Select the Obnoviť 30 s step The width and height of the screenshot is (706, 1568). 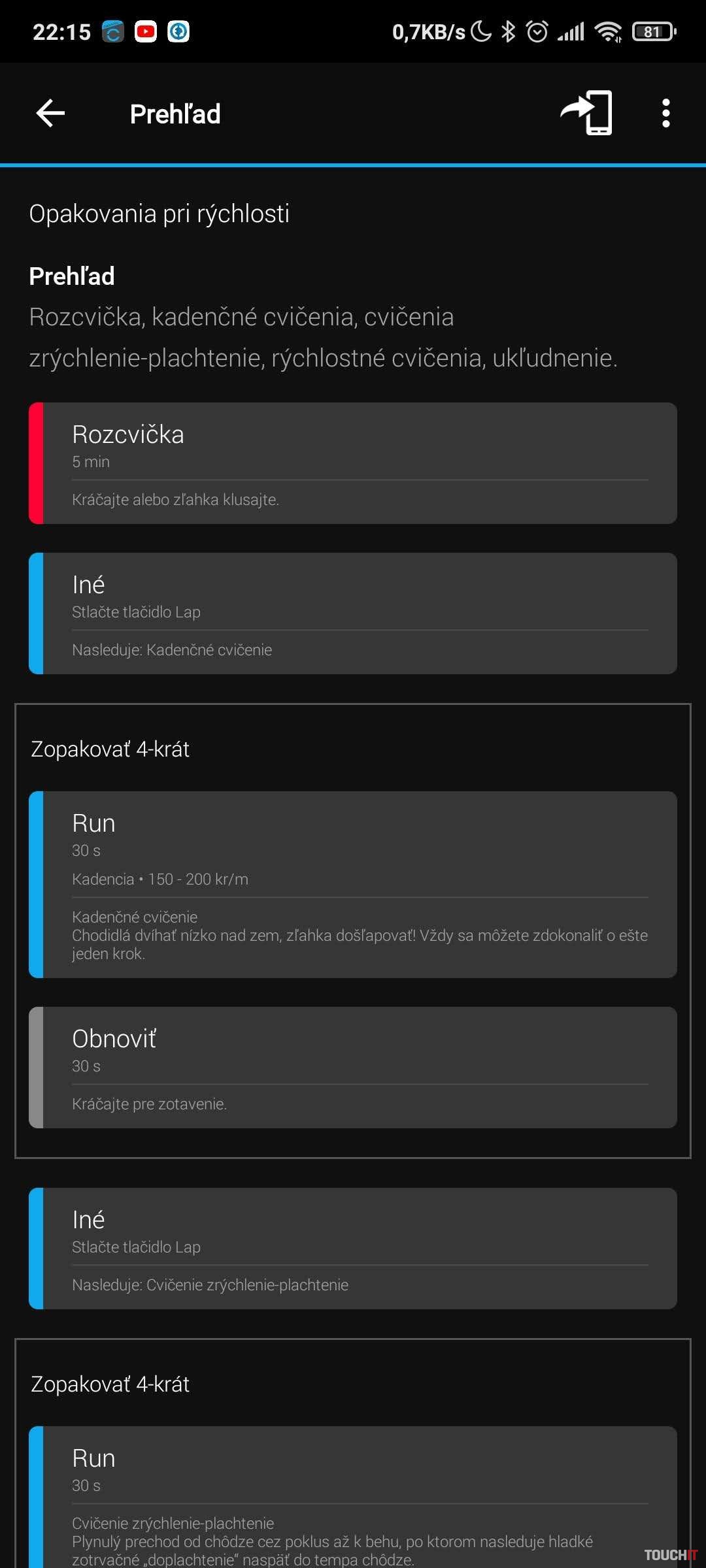[x=353, y=1068]
